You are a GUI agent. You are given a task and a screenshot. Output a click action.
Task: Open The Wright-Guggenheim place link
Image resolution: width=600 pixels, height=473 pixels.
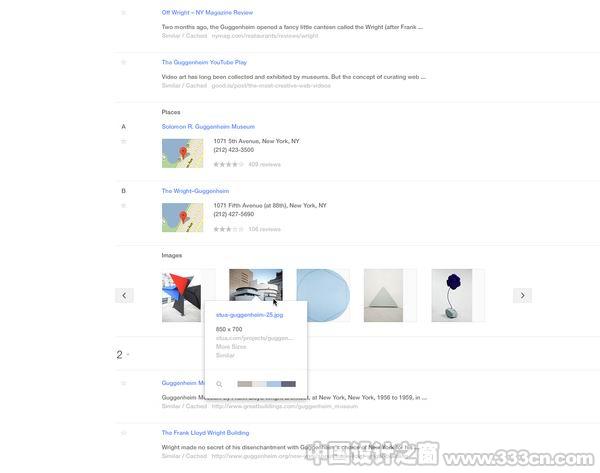click(195, 191)
